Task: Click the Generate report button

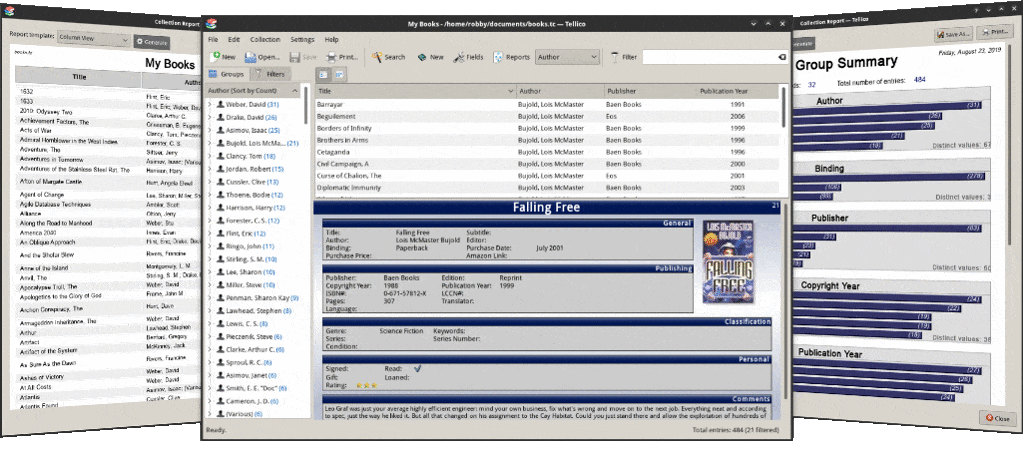Action: click(x=152, y=43)
